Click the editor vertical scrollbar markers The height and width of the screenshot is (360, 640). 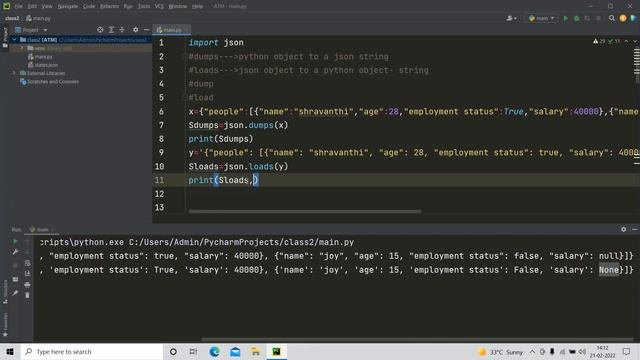[636, 64]
